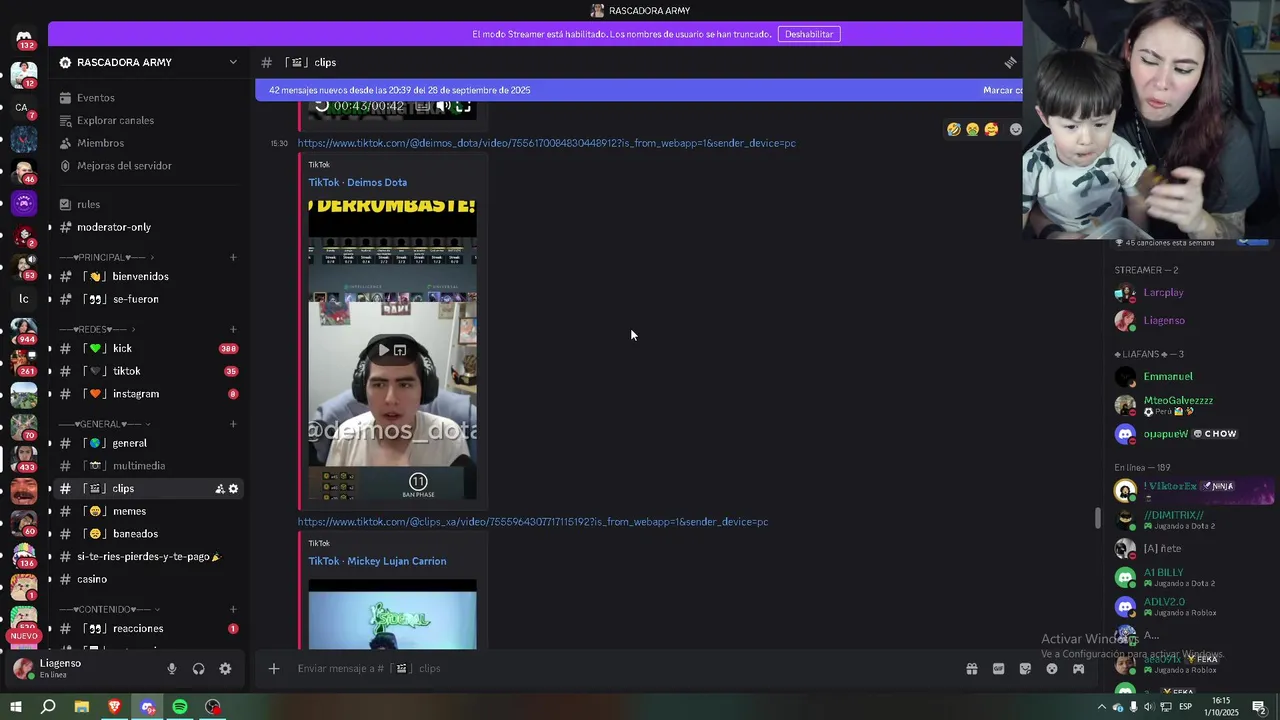
Task: Open user settings gear near Liagenso
Action: (225, 669)
